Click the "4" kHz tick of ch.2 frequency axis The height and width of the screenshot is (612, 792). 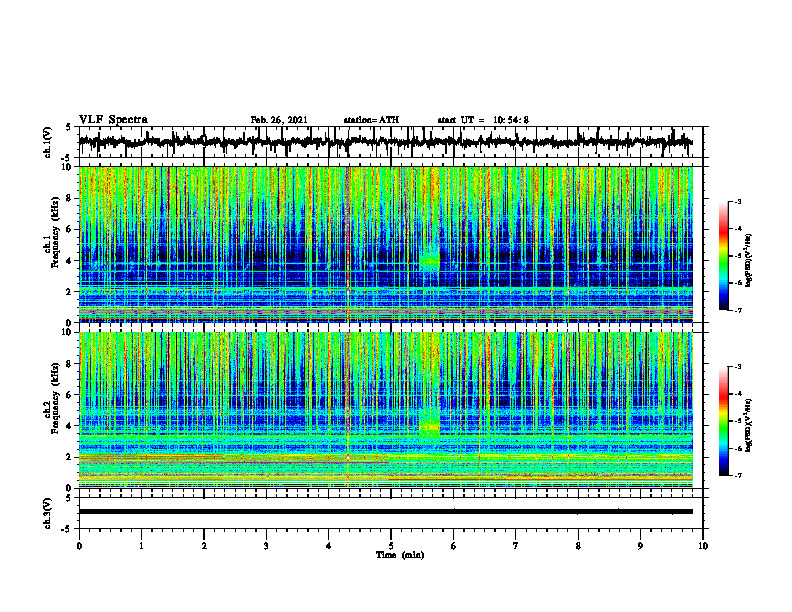(70, 426)
